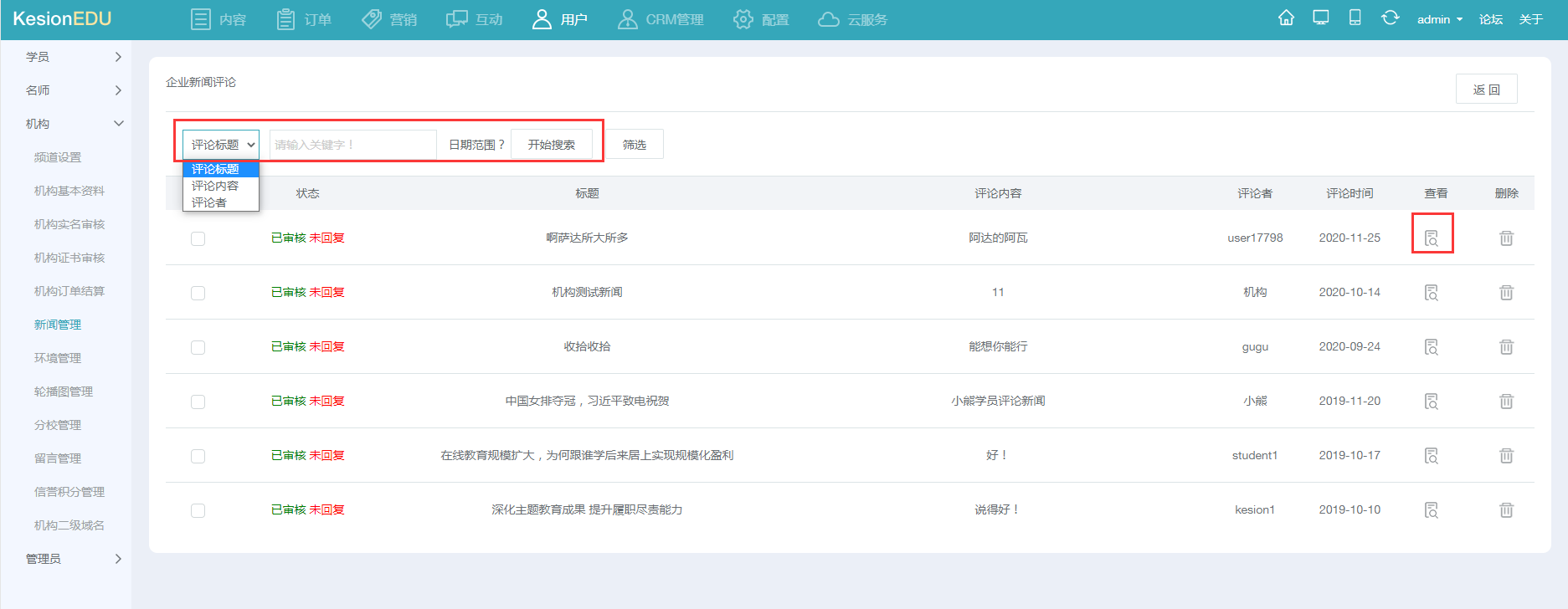1568x609 pixels.
Task: Expand 管理员 sidebar section
Action: 74,559
